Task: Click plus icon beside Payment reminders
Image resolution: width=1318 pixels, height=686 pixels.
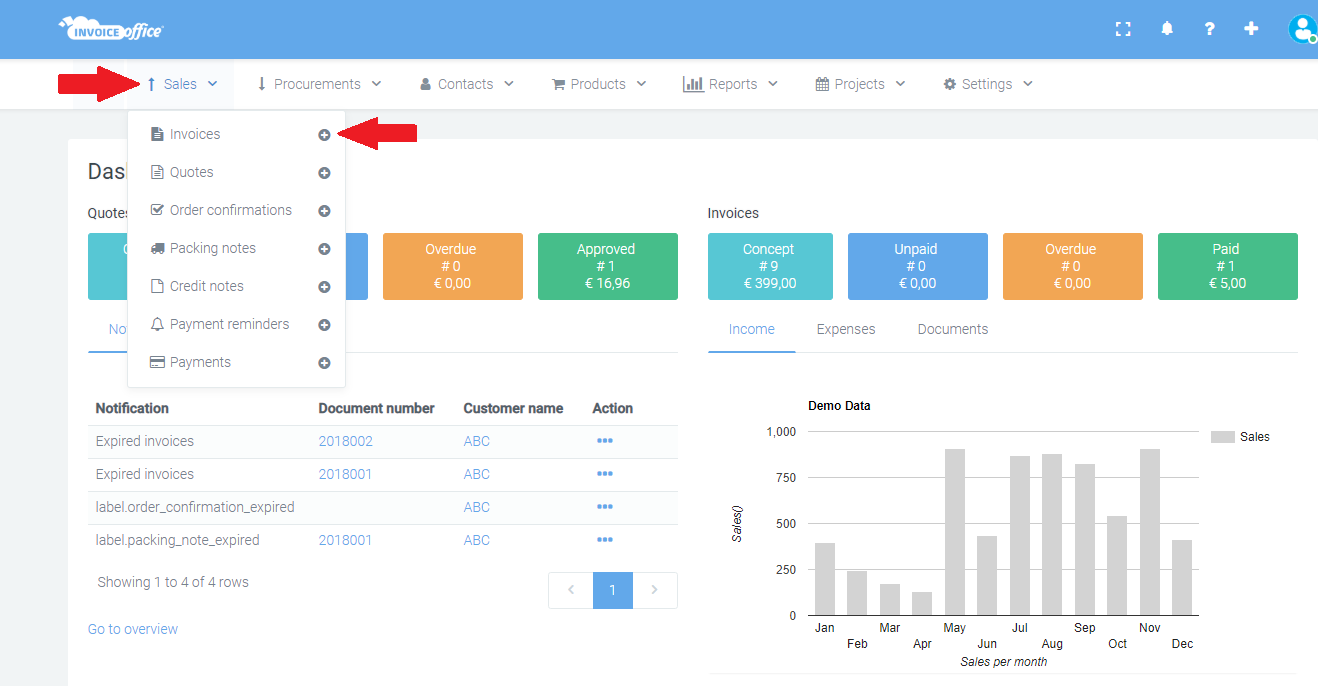Action: tap(324, 325)
